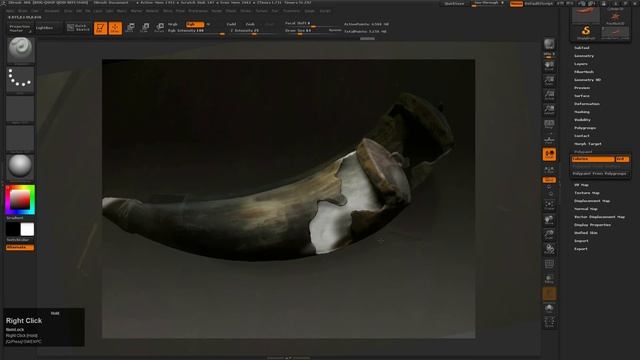The height and width of the screenshot is (360, 640).
Task: Toggle Transp transparency icon
Action: pos(549,279)
